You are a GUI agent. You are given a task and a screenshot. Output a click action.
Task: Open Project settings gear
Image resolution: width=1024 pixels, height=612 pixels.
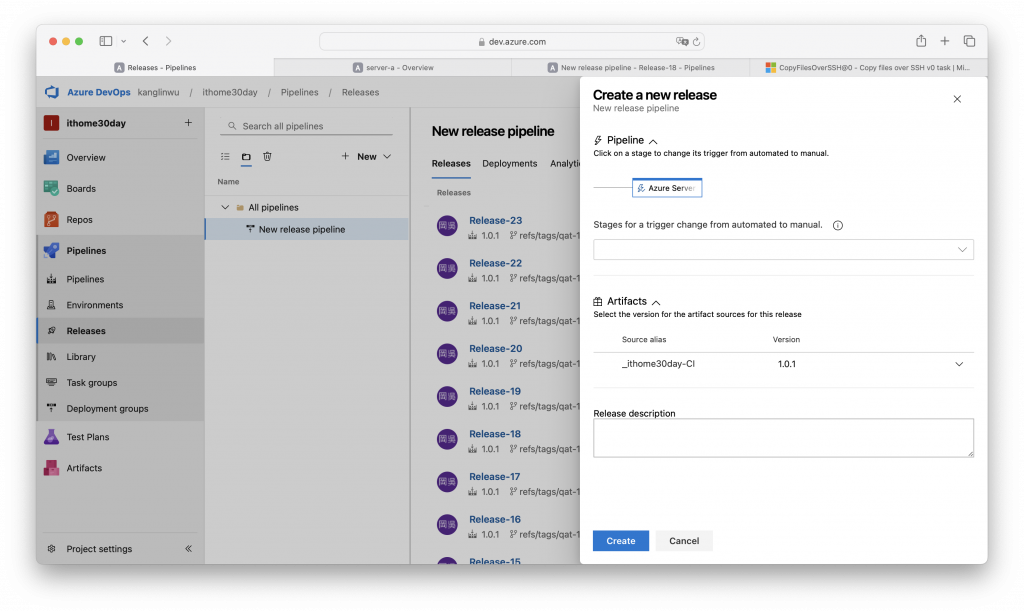[52, 549]
